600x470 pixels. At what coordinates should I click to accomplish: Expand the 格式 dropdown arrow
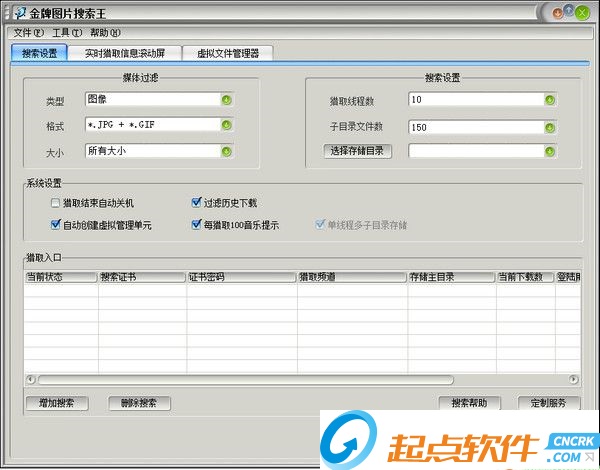click(x=227, y=125)
